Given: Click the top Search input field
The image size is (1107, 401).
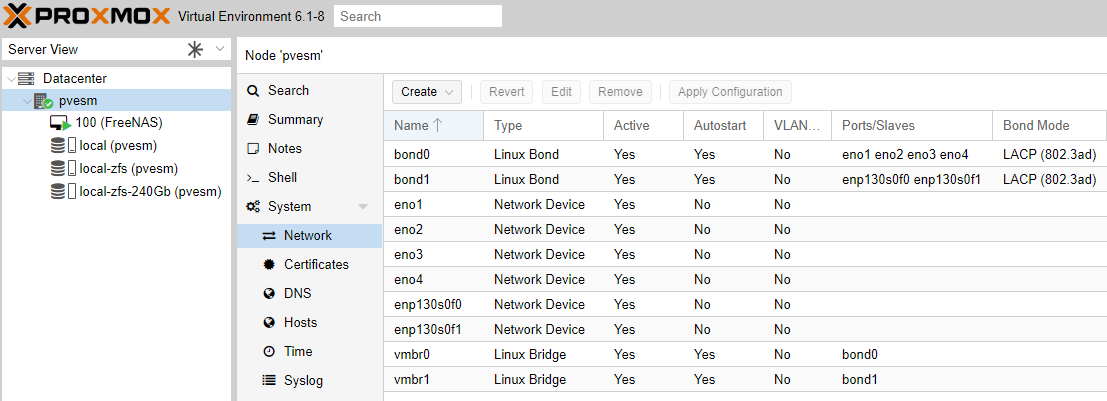Looking at the screenshot, I should click(418, 16).
